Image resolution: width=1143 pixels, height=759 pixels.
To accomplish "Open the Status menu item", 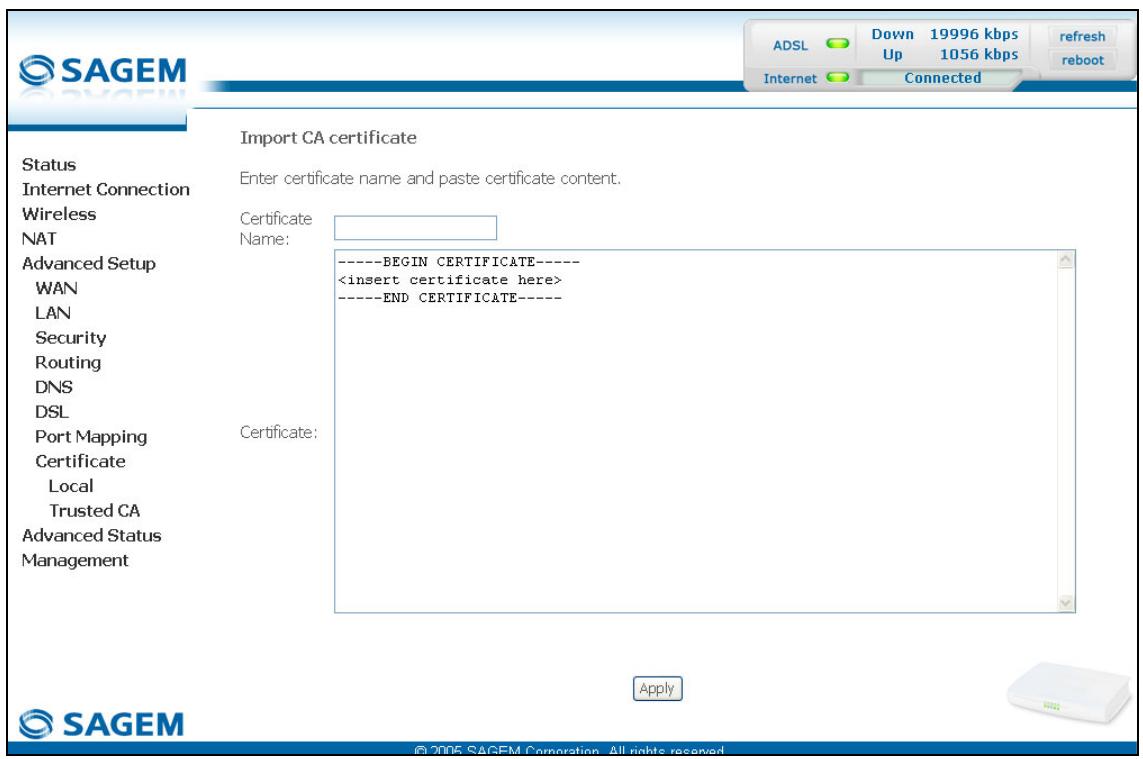I will point(49,165).
